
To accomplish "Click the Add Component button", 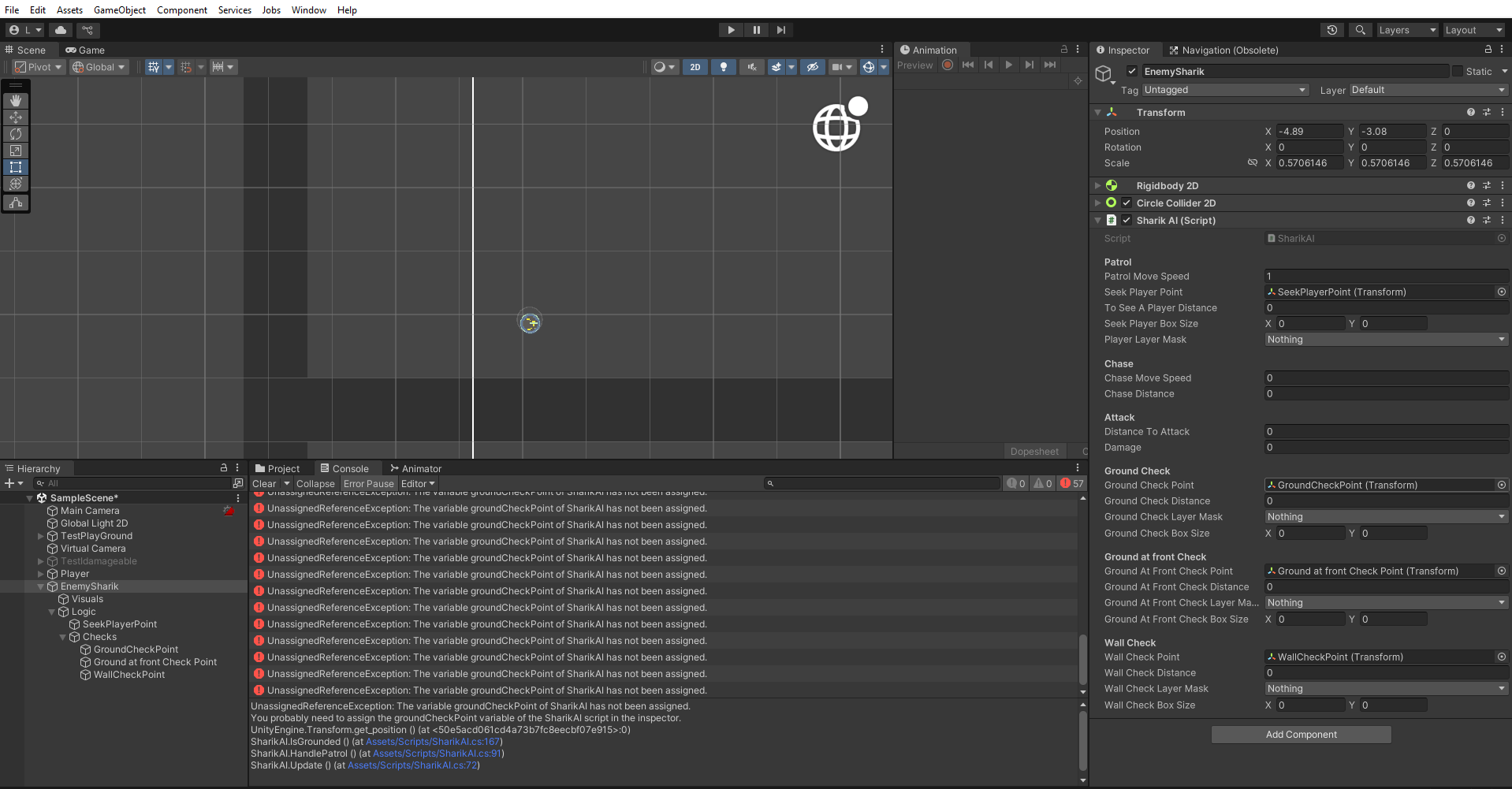I will (1300, 734).
